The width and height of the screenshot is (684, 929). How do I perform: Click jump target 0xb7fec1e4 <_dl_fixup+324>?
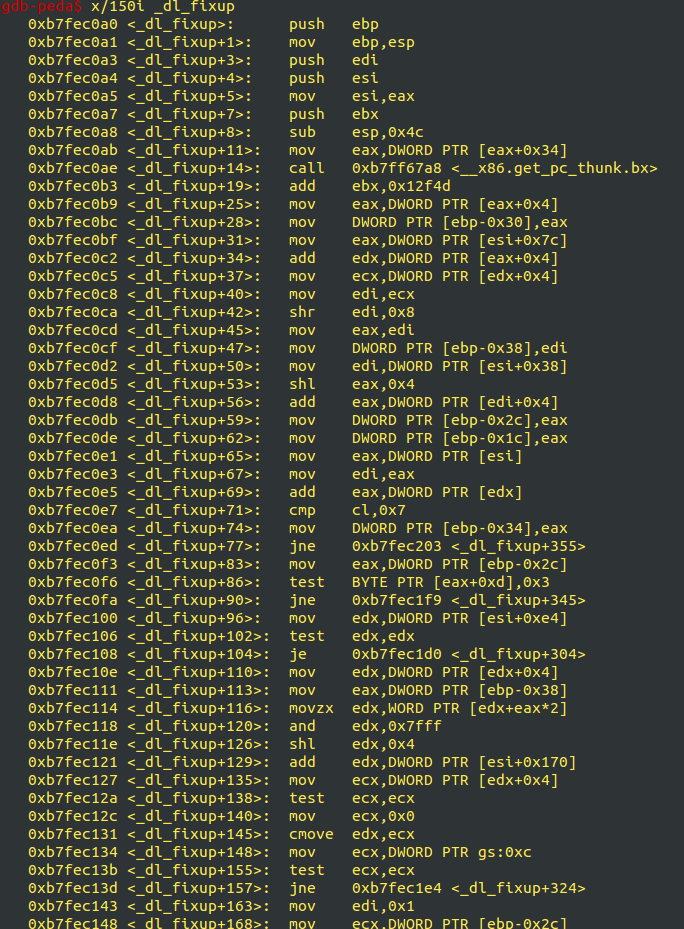[x=469, y=888]
